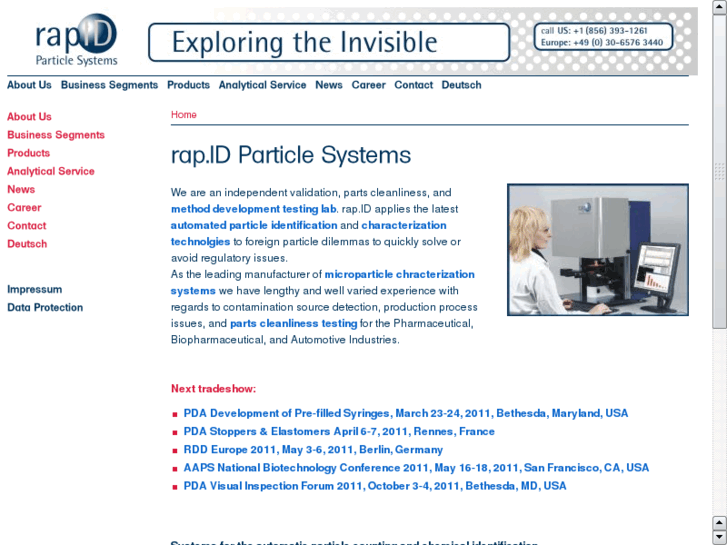Open News in top navigation bar
The height and width of the screenshot is (545, 727).
(329, 85)
